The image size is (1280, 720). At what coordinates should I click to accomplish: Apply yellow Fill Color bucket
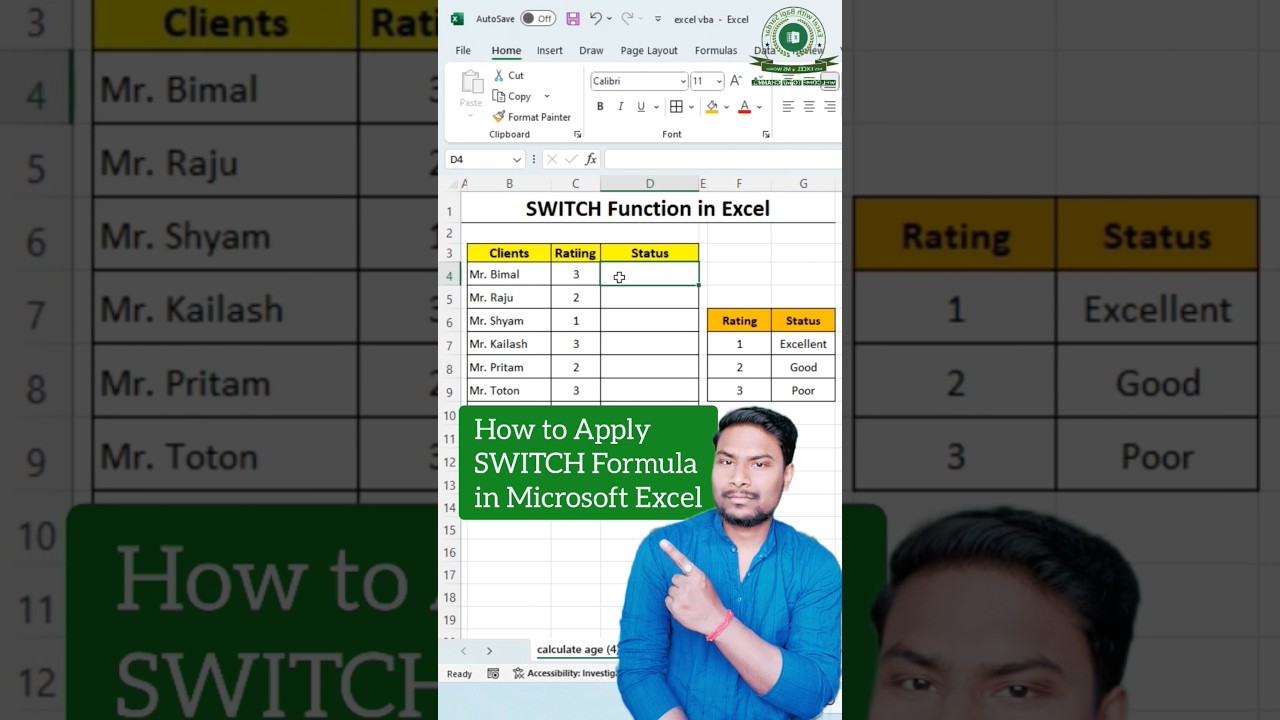tap(712, 107)
